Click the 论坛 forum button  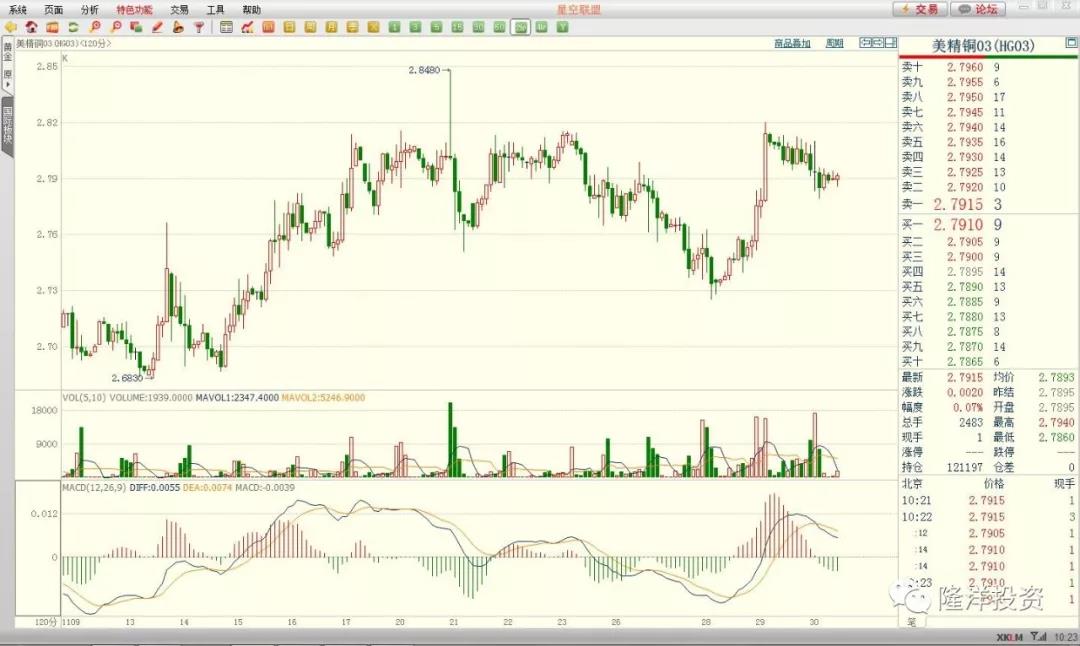pyautogui.click(x=978, y=9)
